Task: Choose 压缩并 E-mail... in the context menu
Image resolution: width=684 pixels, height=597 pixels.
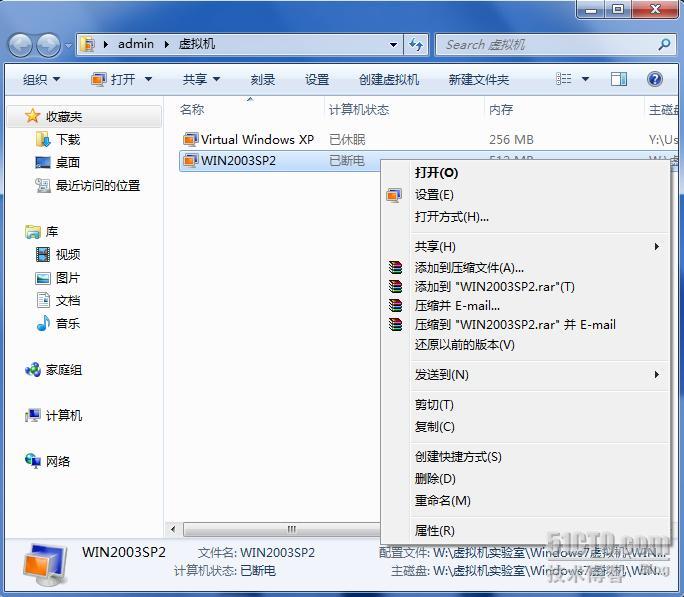Action: point(526,306)
